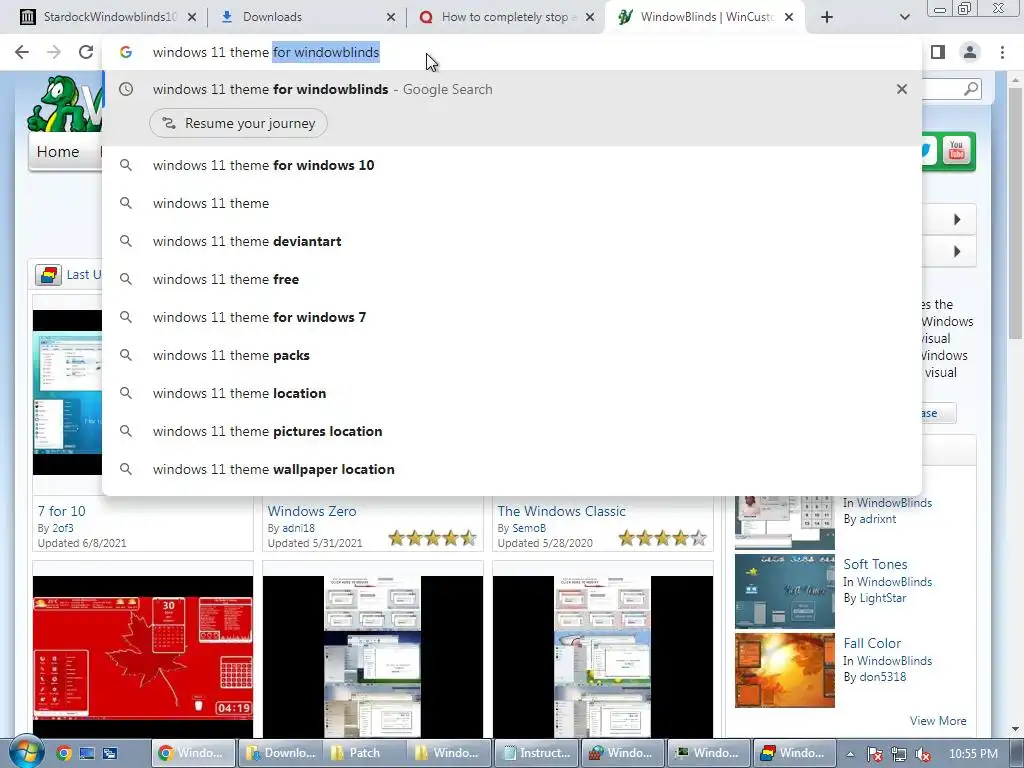Viewport: 1024px width, 768px height.
Task: Choose 'windows 11 theme free' suggestion
Action: point(512,279)
